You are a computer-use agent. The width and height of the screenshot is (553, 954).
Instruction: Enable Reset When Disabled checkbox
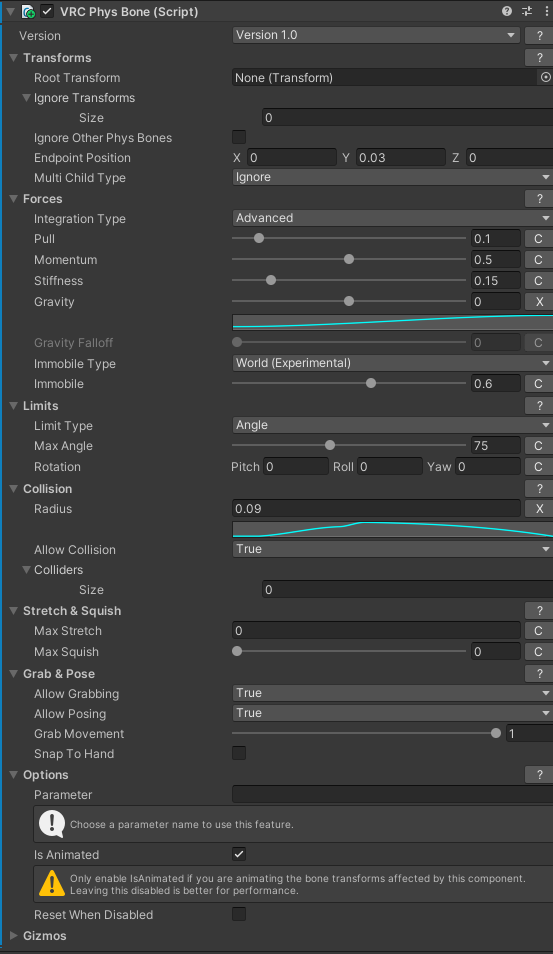(239, 914)
